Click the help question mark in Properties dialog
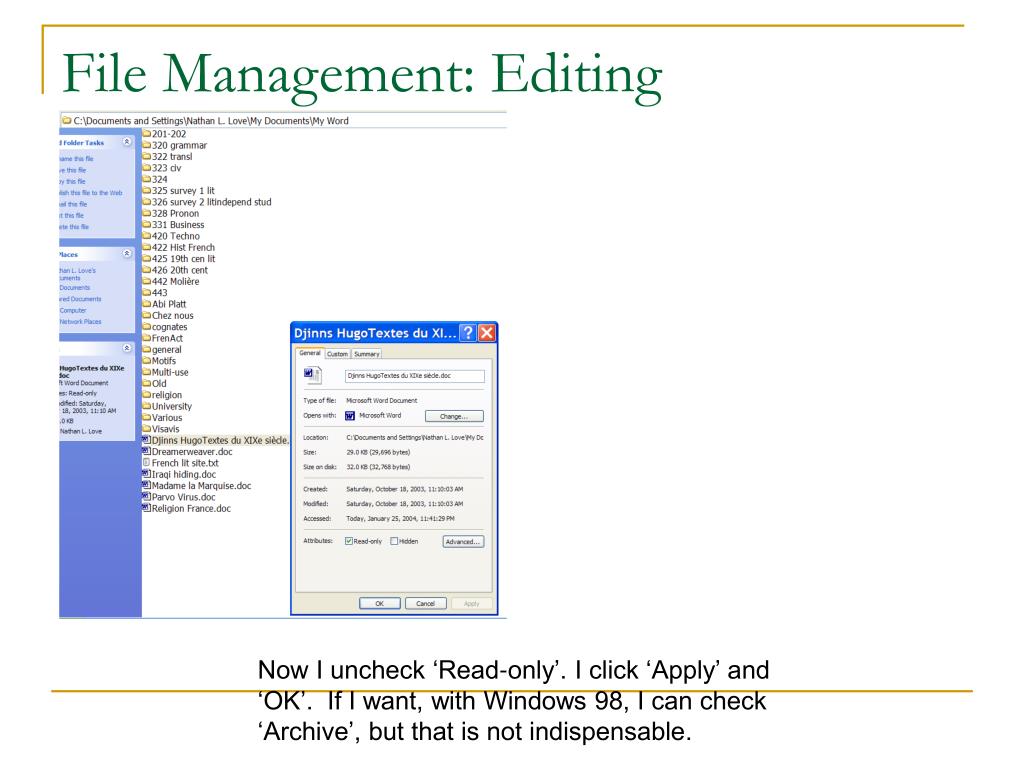The height and width of the screenshot is (768, 1024). click(x=468, y=333)
